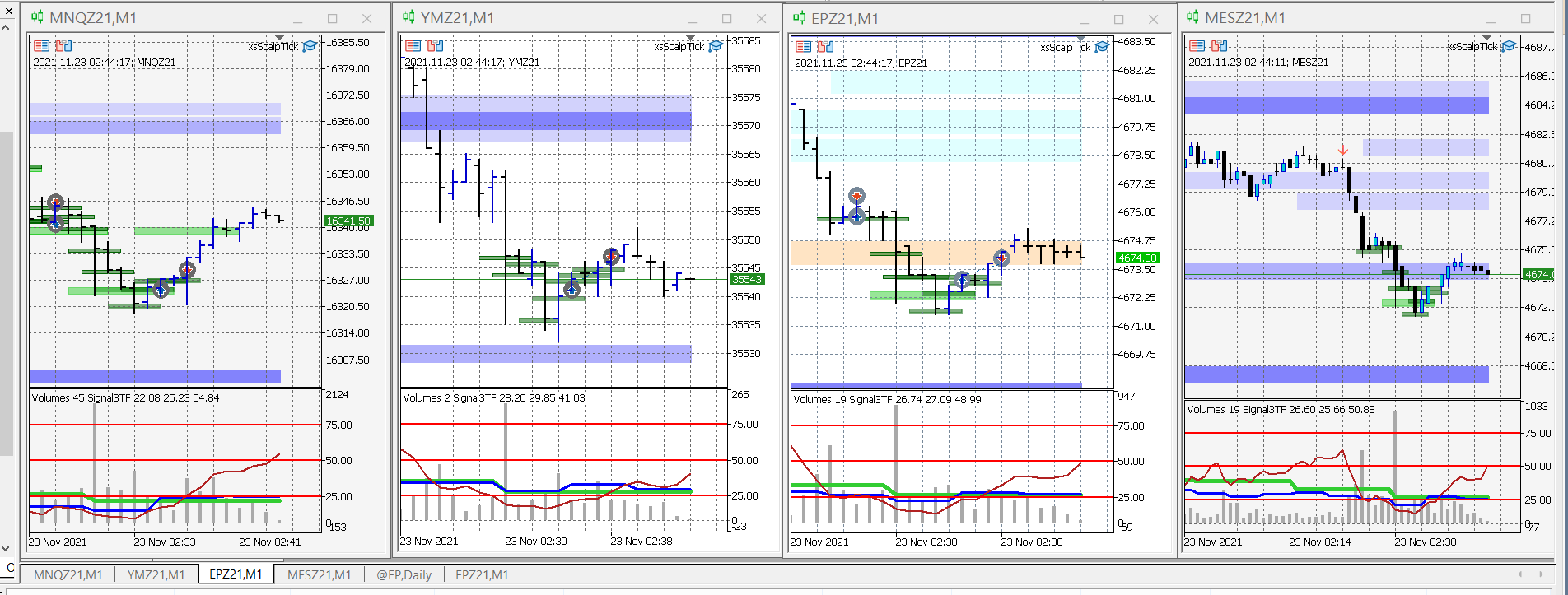This screenshot has width=1568, height=595.
Task: Open Depth of Market icon on MNQZ21 chart
Action: [x=63, y=46]
